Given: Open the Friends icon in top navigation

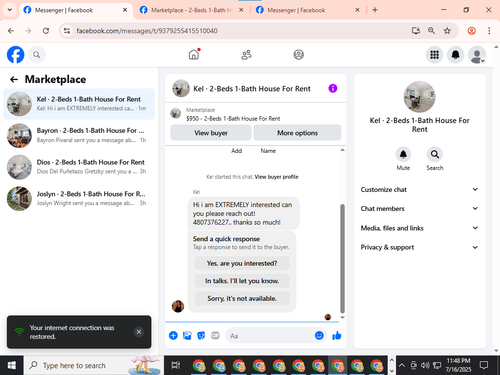Looking at the screenshot, I should point(246,55).
